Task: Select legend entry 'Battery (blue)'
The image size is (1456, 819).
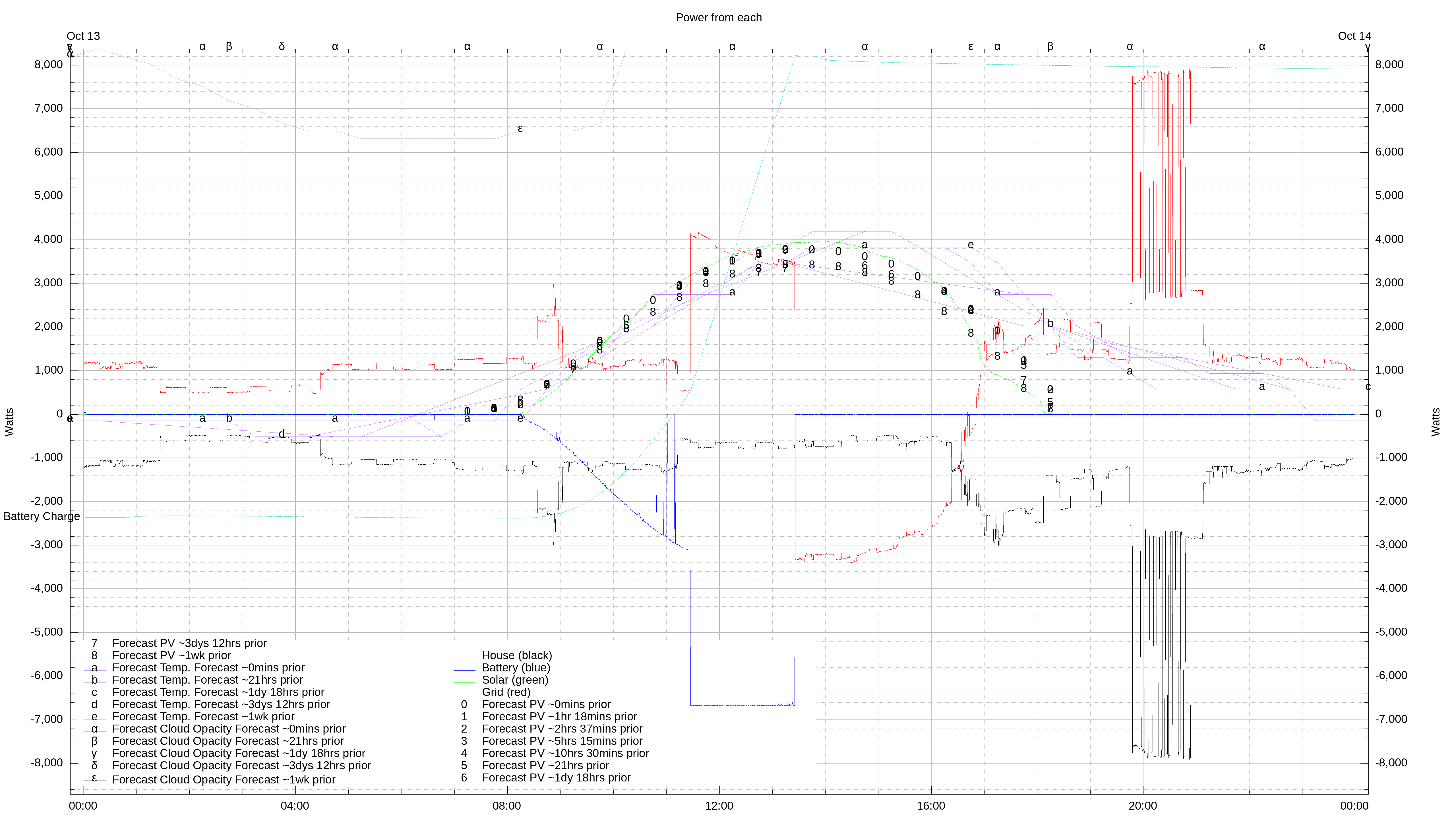Action: coord(516,667)
